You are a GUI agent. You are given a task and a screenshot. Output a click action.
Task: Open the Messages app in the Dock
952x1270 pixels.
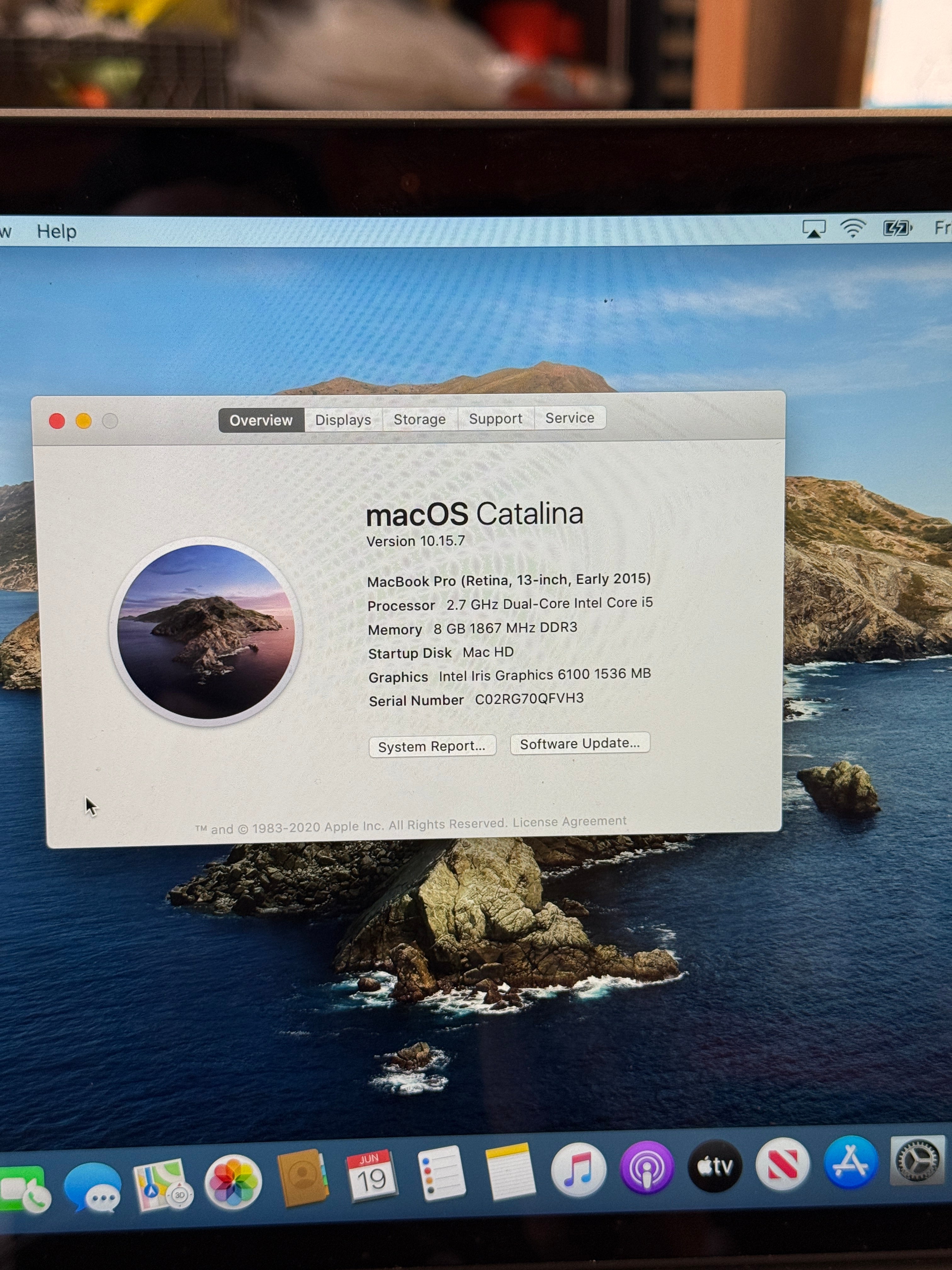(x=93, y=1186)
